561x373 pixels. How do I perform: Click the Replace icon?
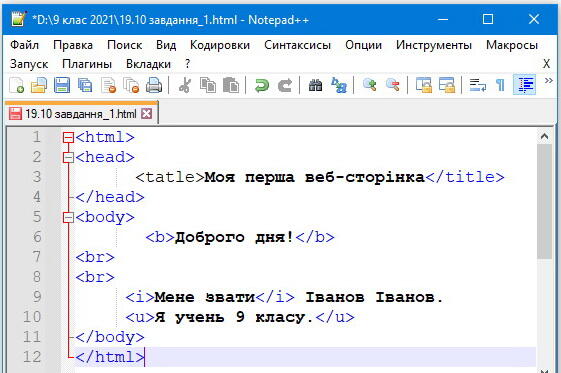(338, 85)
